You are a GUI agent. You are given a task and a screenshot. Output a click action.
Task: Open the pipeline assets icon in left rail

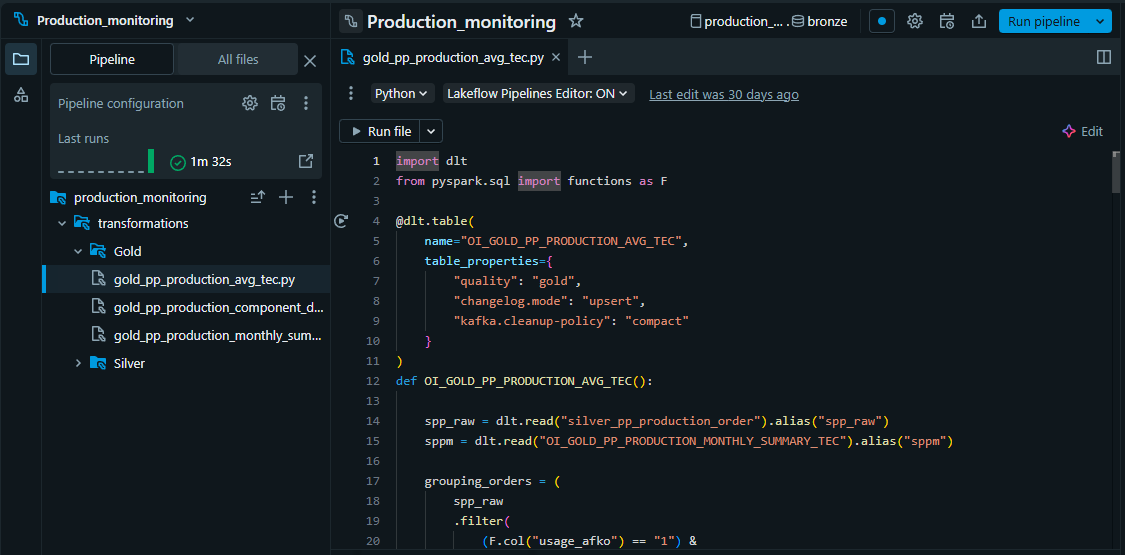pos(21,95)
